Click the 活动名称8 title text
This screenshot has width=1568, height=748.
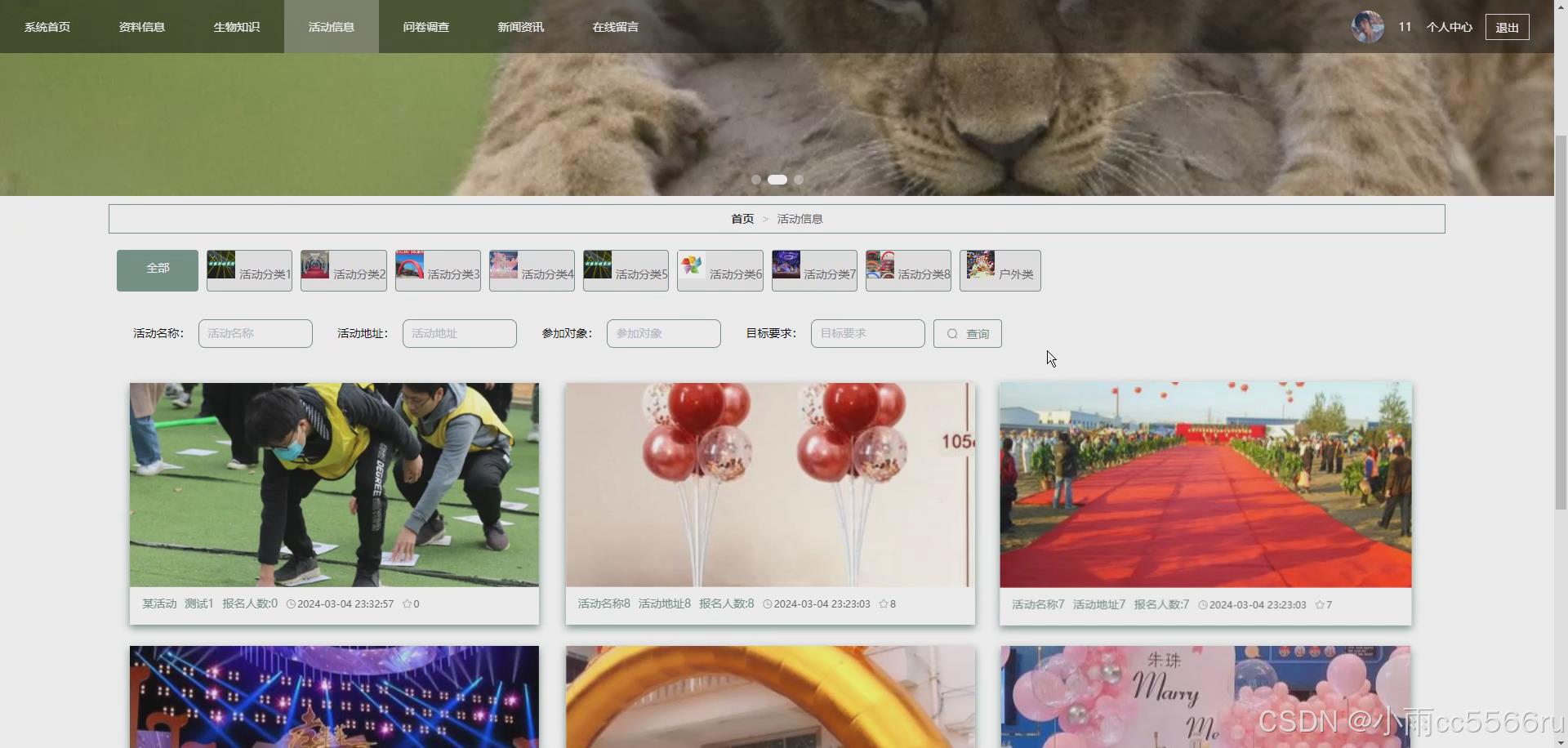(x=604, y=604)
